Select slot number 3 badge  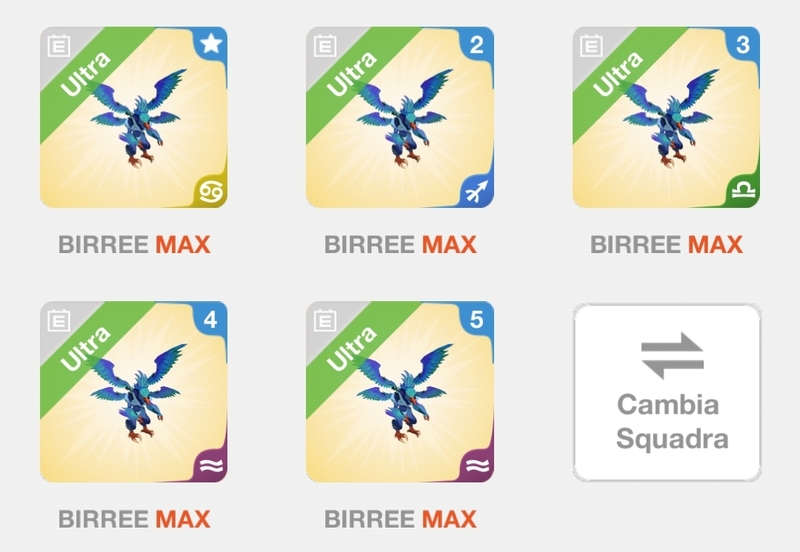tap(743, 45)
